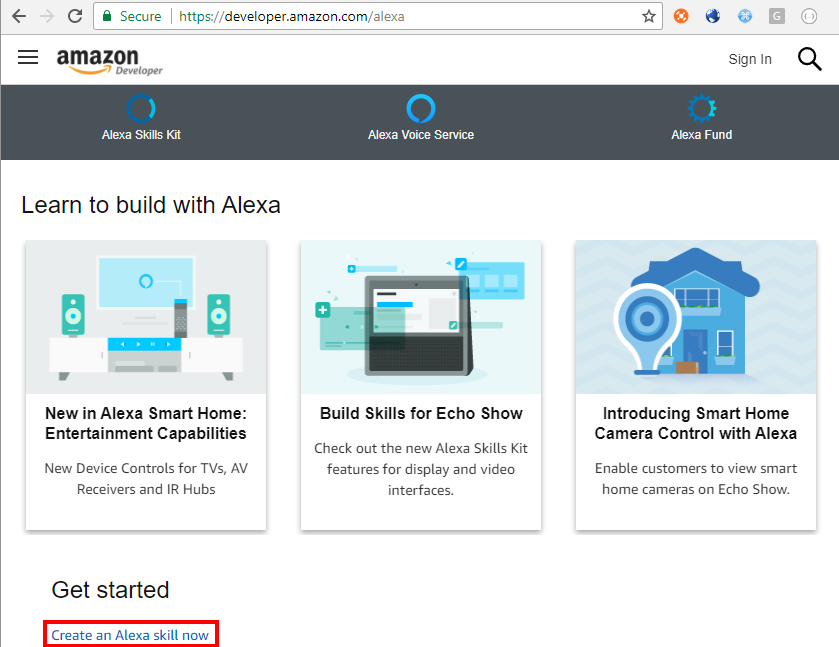Screen dimensions: 839x647
Task: Open Alexa Voice Service tab
Action: click(421, 135)
